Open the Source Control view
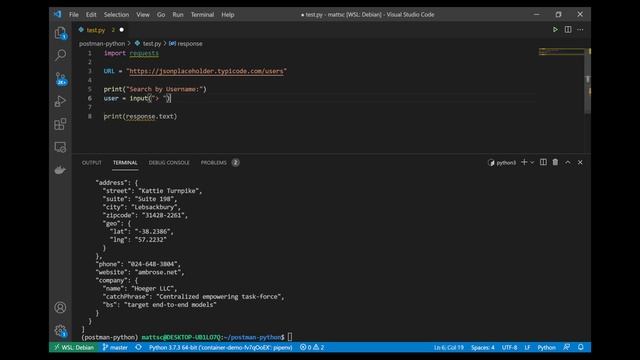 (60, 78)
